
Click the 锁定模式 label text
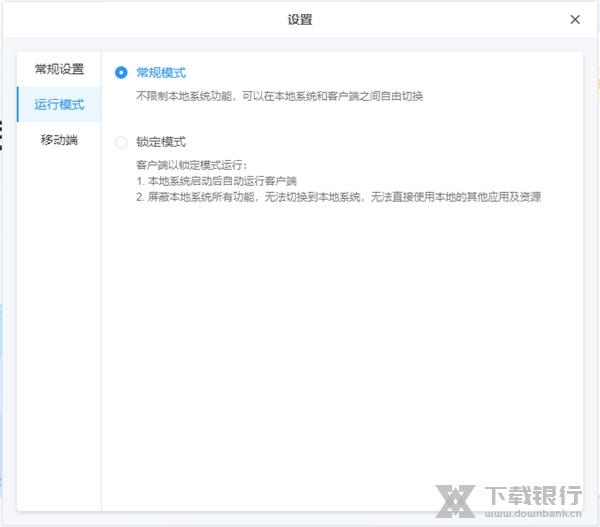[161, 142]
